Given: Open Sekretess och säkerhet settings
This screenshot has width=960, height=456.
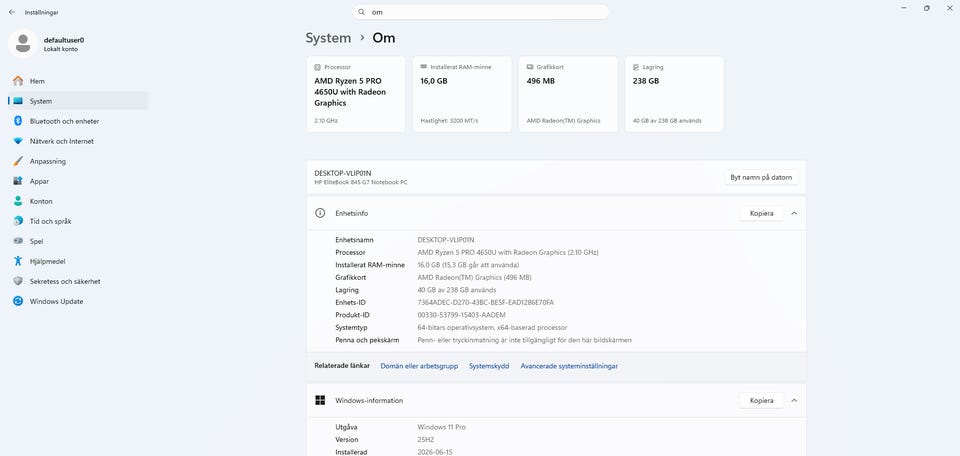Looking at the screenshot, I should tap(78, 282).
